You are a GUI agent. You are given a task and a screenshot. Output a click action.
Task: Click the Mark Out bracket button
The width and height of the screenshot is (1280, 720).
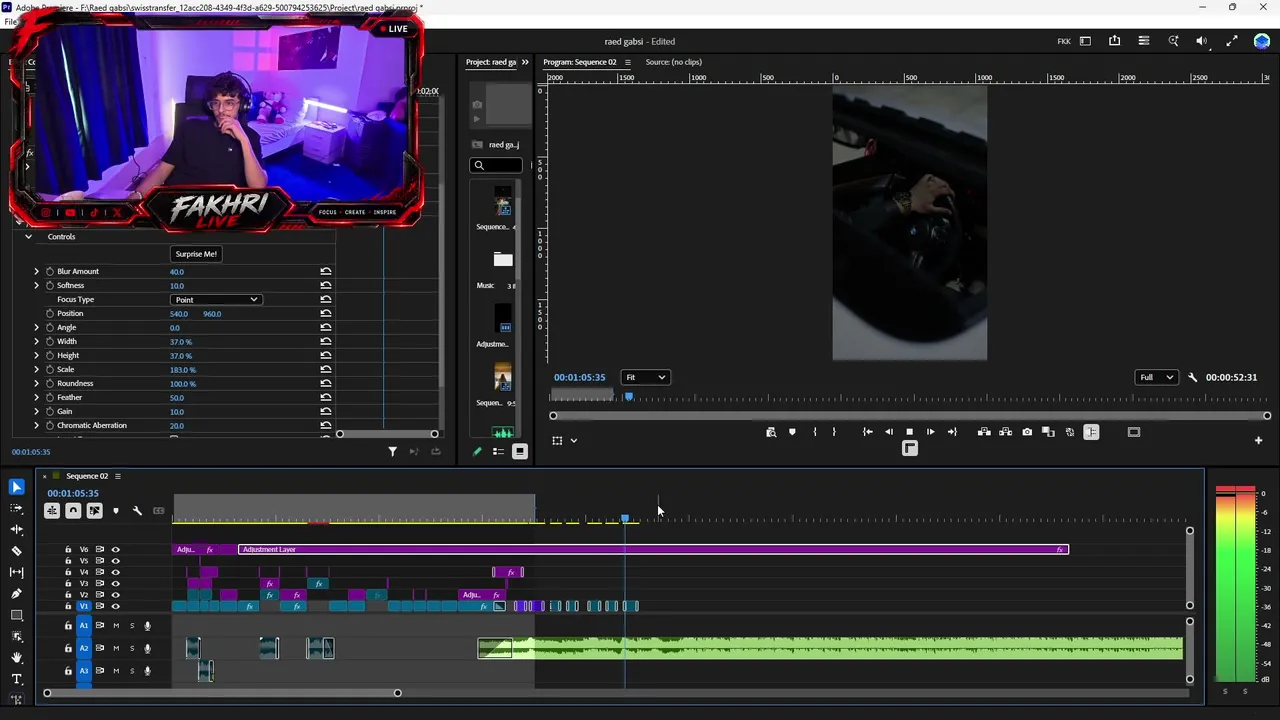(x=834, y=432)
